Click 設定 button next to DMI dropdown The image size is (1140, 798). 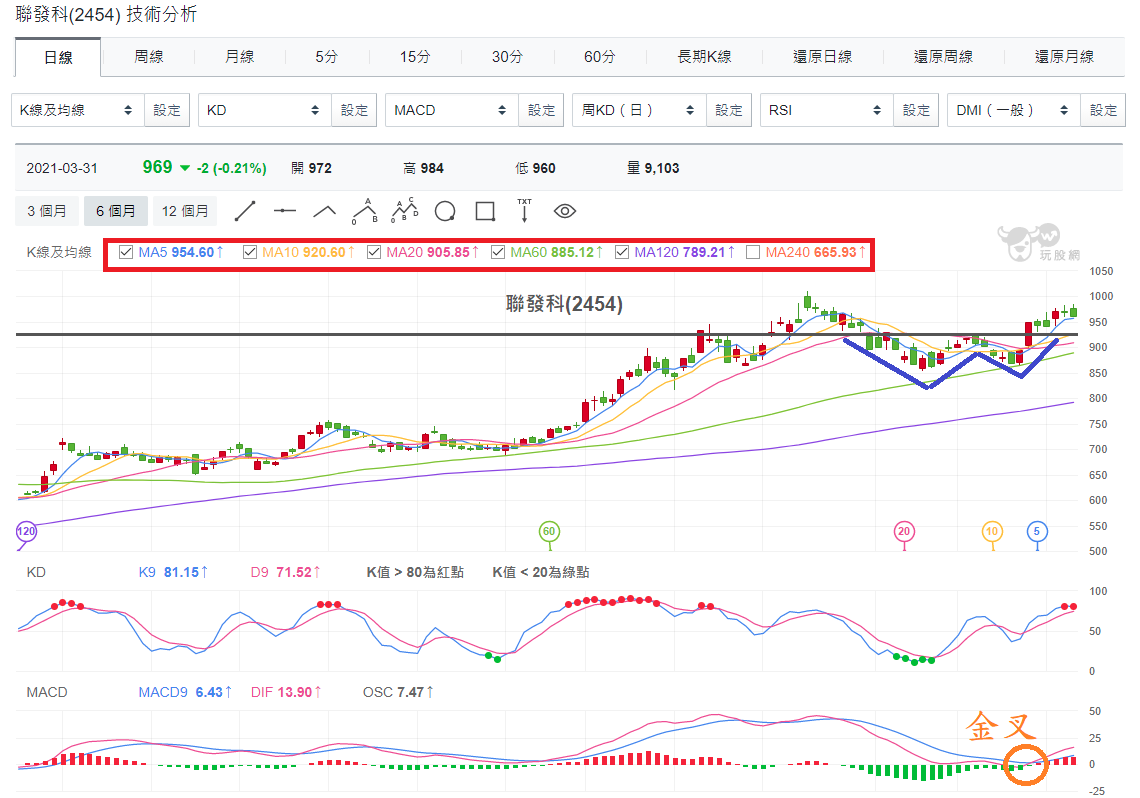click(1103, 110)
